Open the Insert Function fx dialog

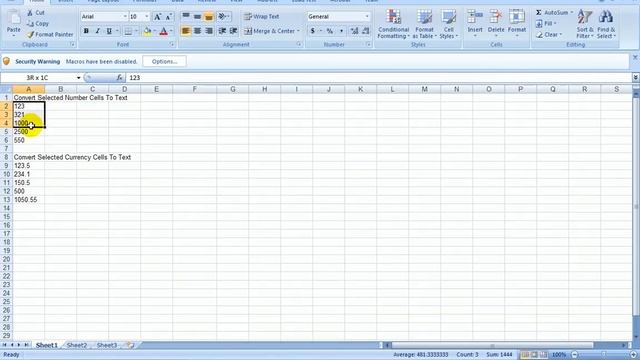click(x=119, y=78)
